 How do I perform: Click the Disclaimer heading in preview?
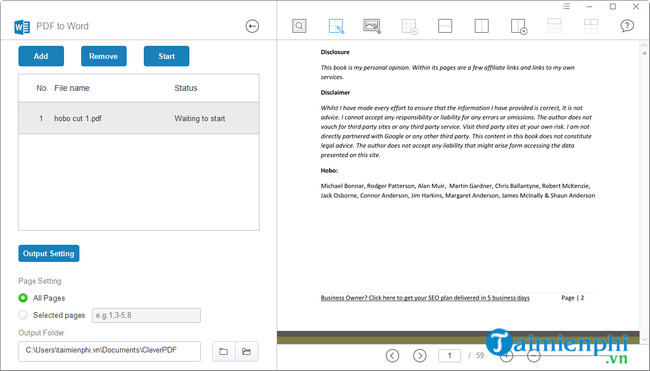point(335,92)
